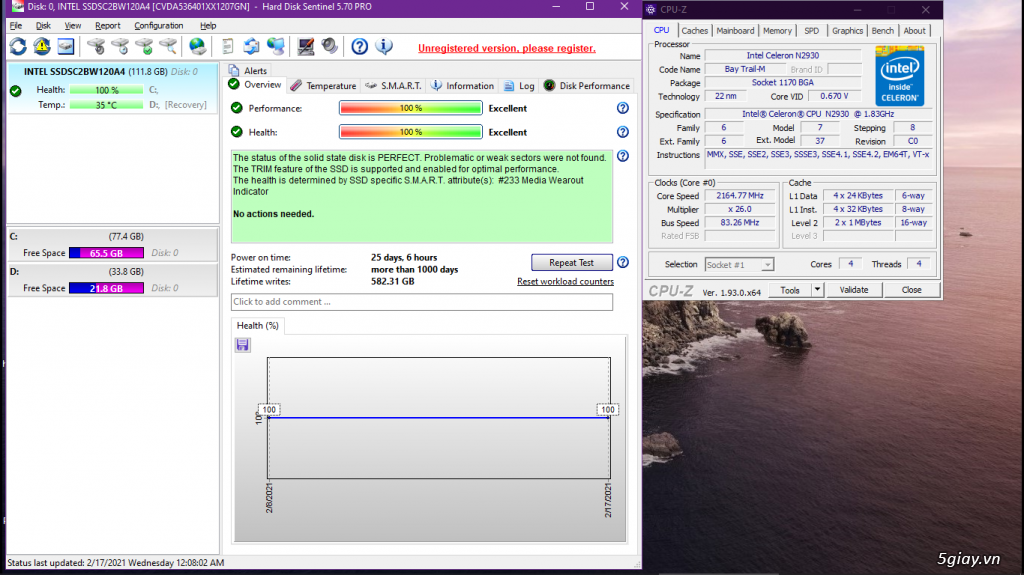Click the Performance 100 % progress bar

click(411, 108)
